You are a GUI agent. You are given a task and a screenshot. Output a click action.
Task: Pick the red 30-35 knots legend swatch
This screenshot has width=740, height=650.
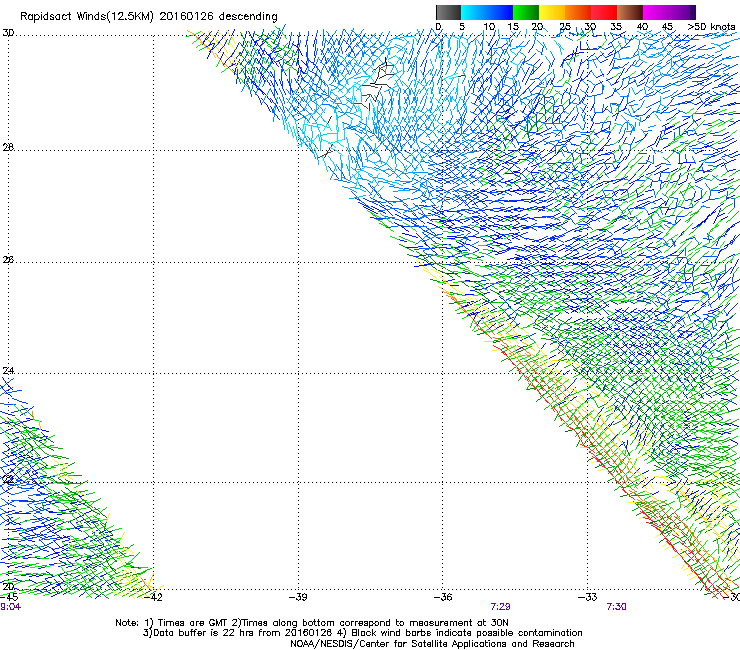pos(604,12)
